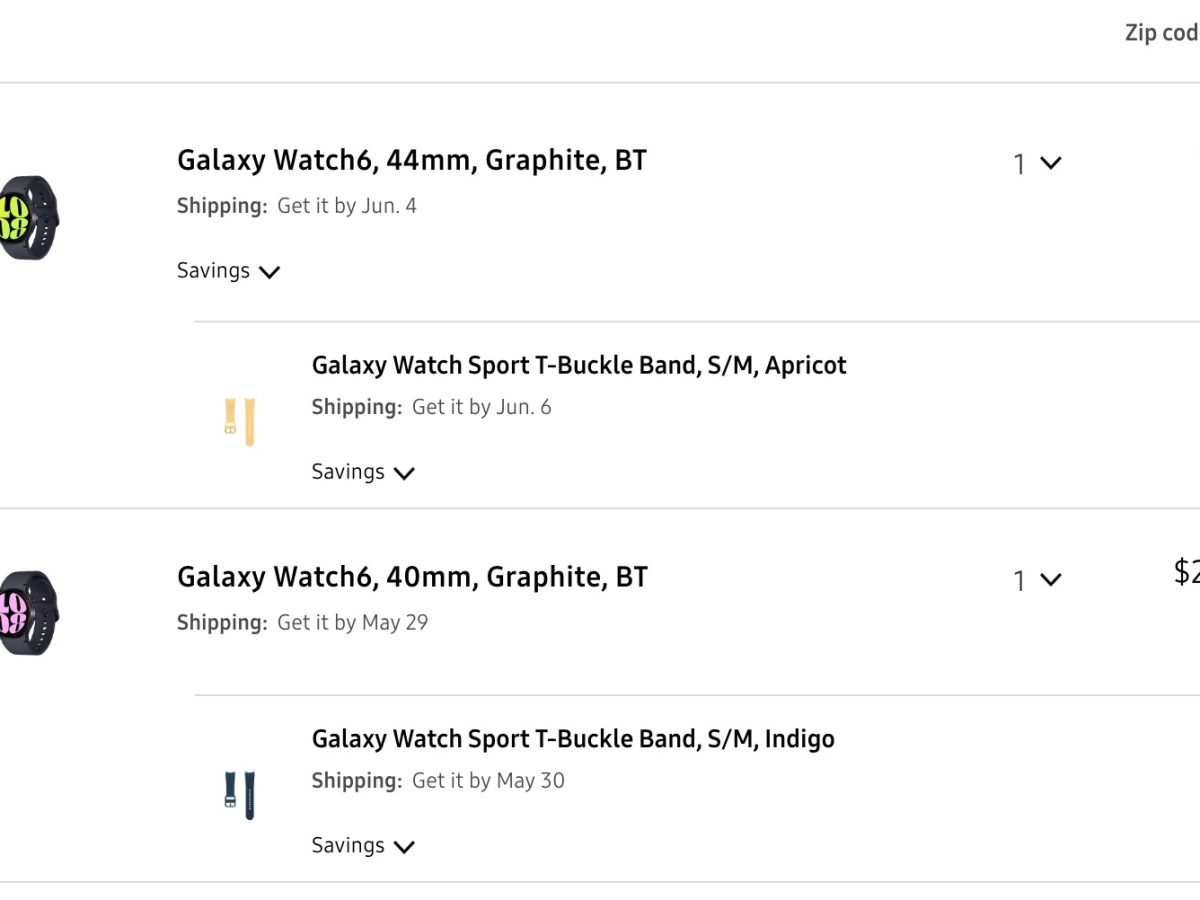Open quantity dropdown for 40mm Galaxy Watch6

point(1036,580)
